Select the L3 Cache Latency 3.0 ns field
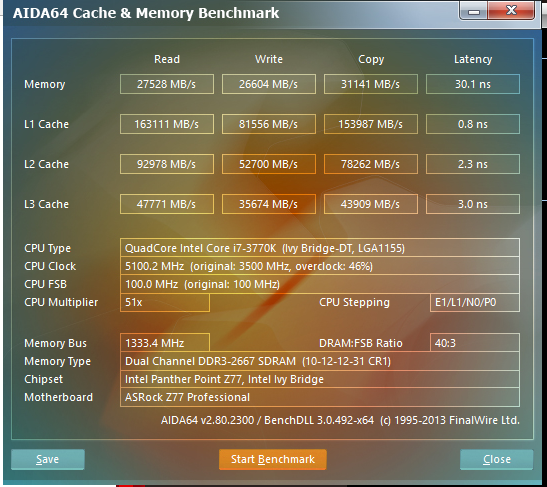Viewport: 547px width, 487px height. (473, 204)
